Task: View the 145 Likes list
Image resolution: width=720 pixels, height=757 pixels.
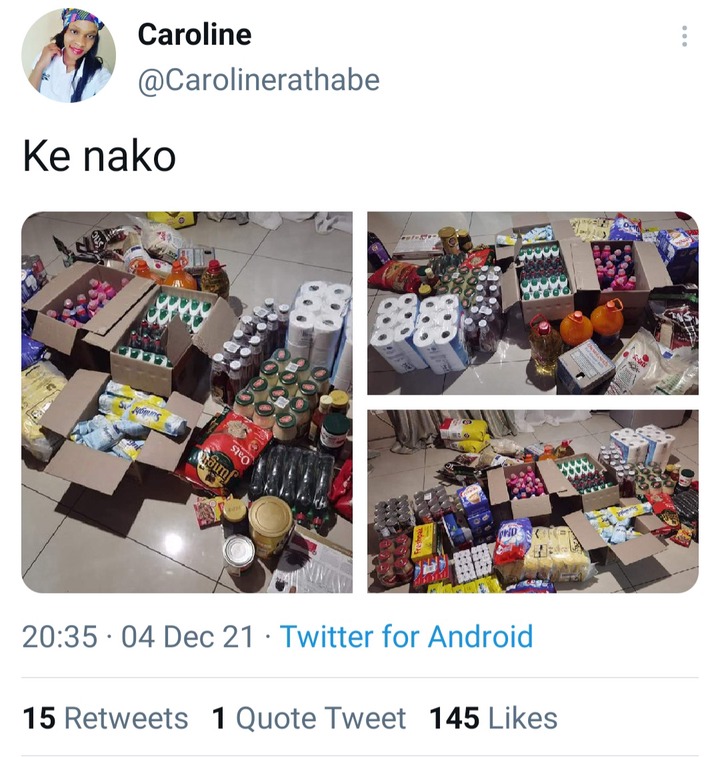Action: (x=494, y=718)
